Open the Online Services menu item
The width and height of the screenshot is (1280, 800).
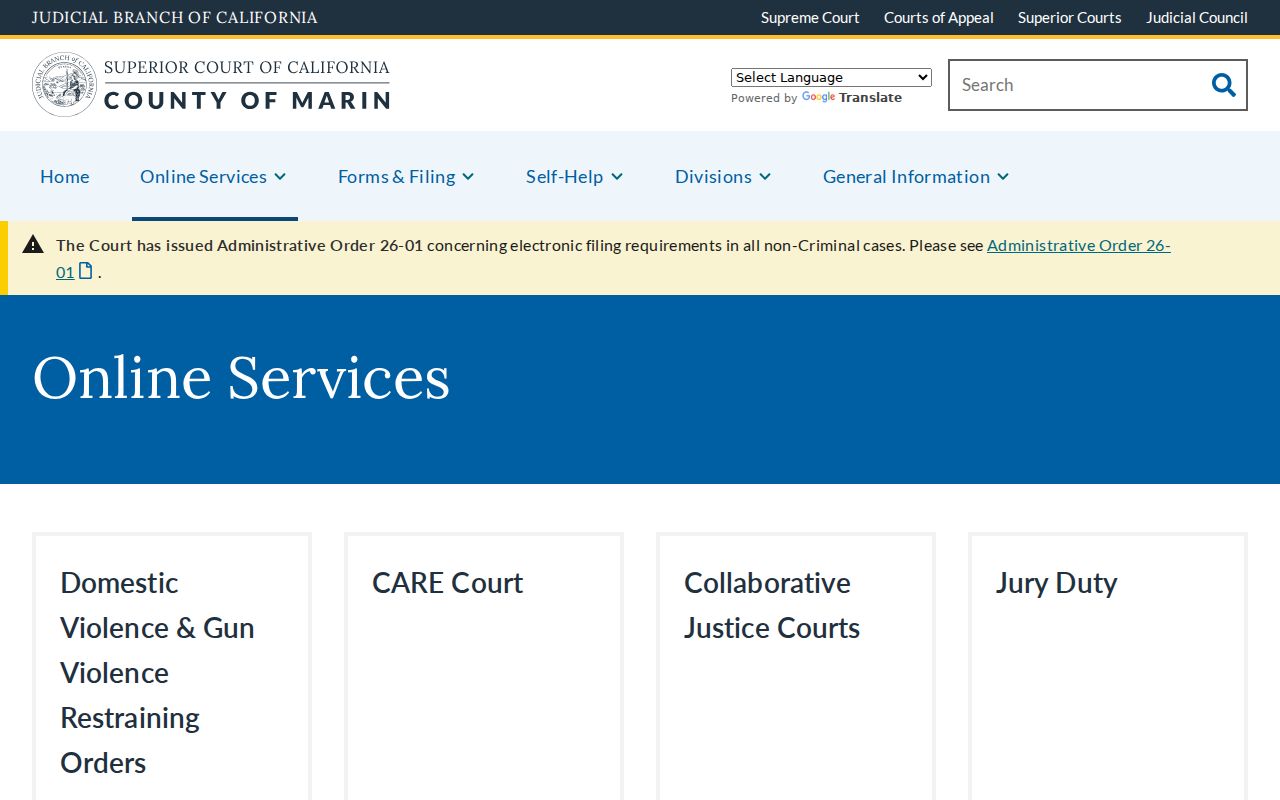pyautogui.click(x=203, y=176)
